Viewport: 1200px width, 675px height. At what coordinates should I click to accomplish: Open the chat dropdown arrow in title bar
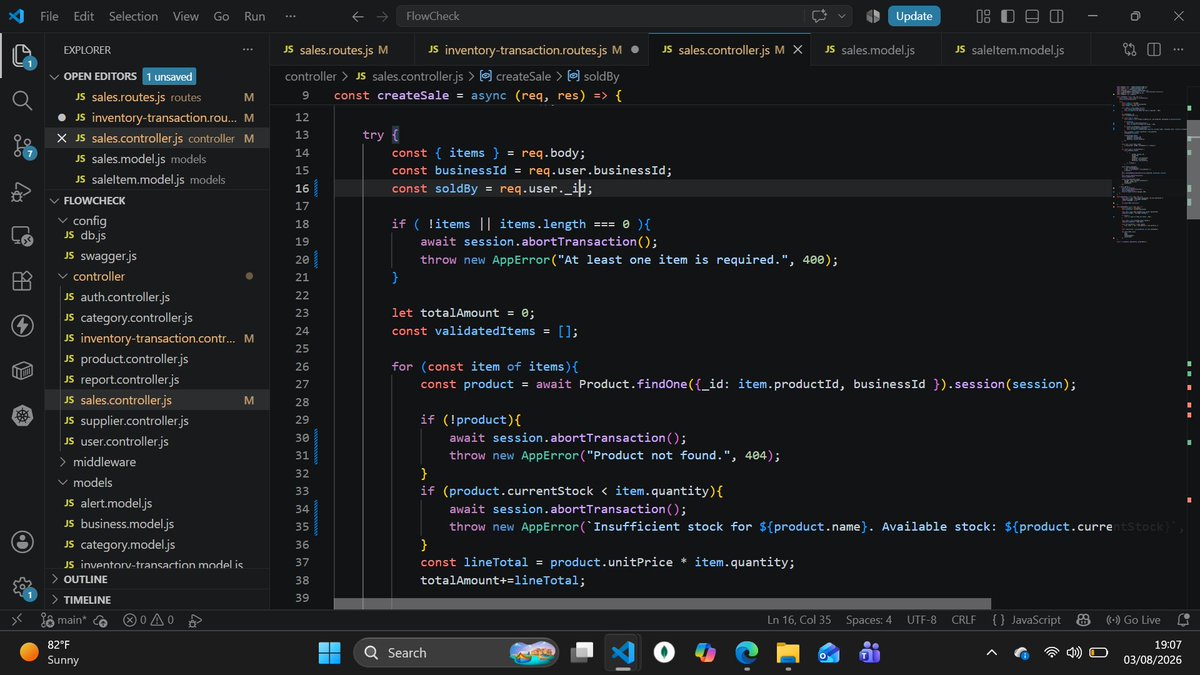click(x=841, y=16)
